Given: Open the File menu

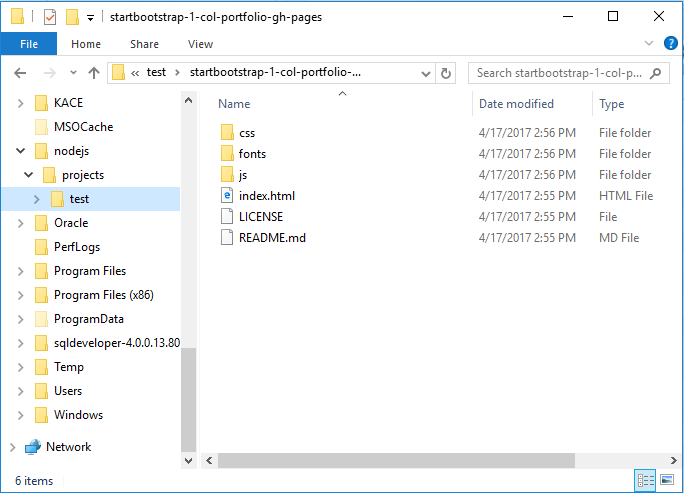Looking at the screenshot, I should point(29,44).
